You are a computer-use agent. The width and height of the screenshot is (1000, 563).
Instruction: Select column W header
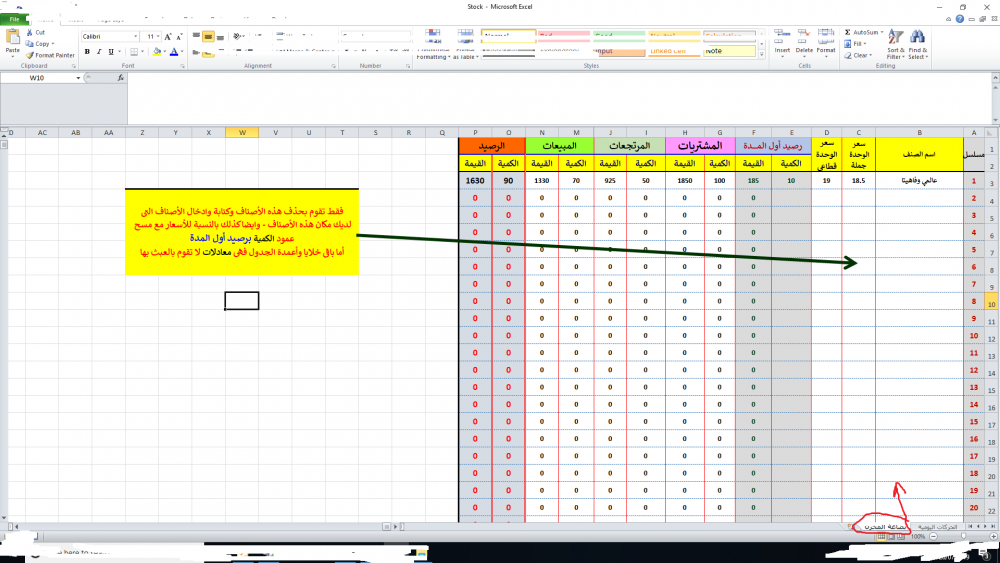[x=242, y=133]
